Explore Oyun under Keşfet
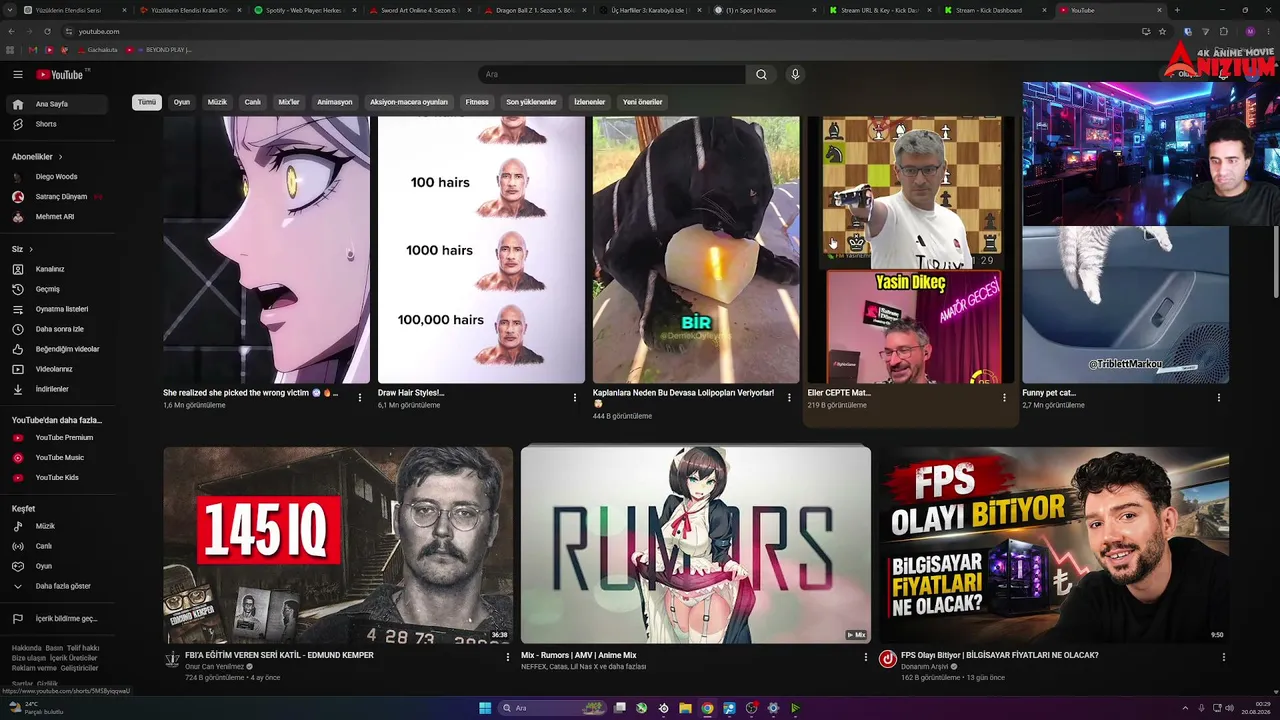This screenshot has height=720, width=1280. (56, 566)
